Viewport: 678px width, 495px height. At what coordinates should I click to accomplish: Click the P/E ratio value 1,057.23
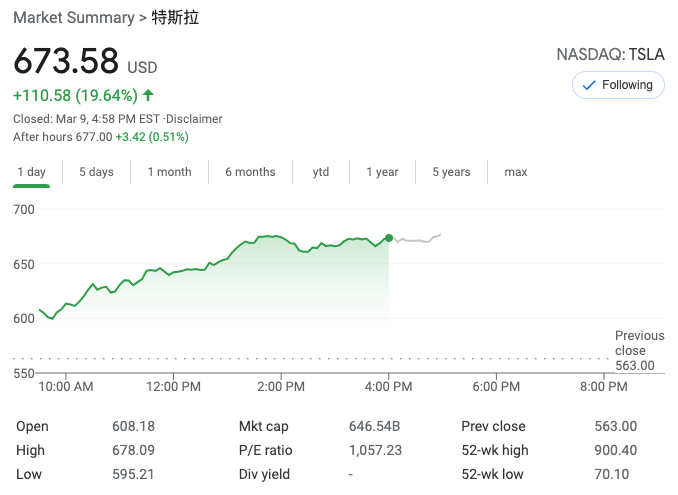375,450
